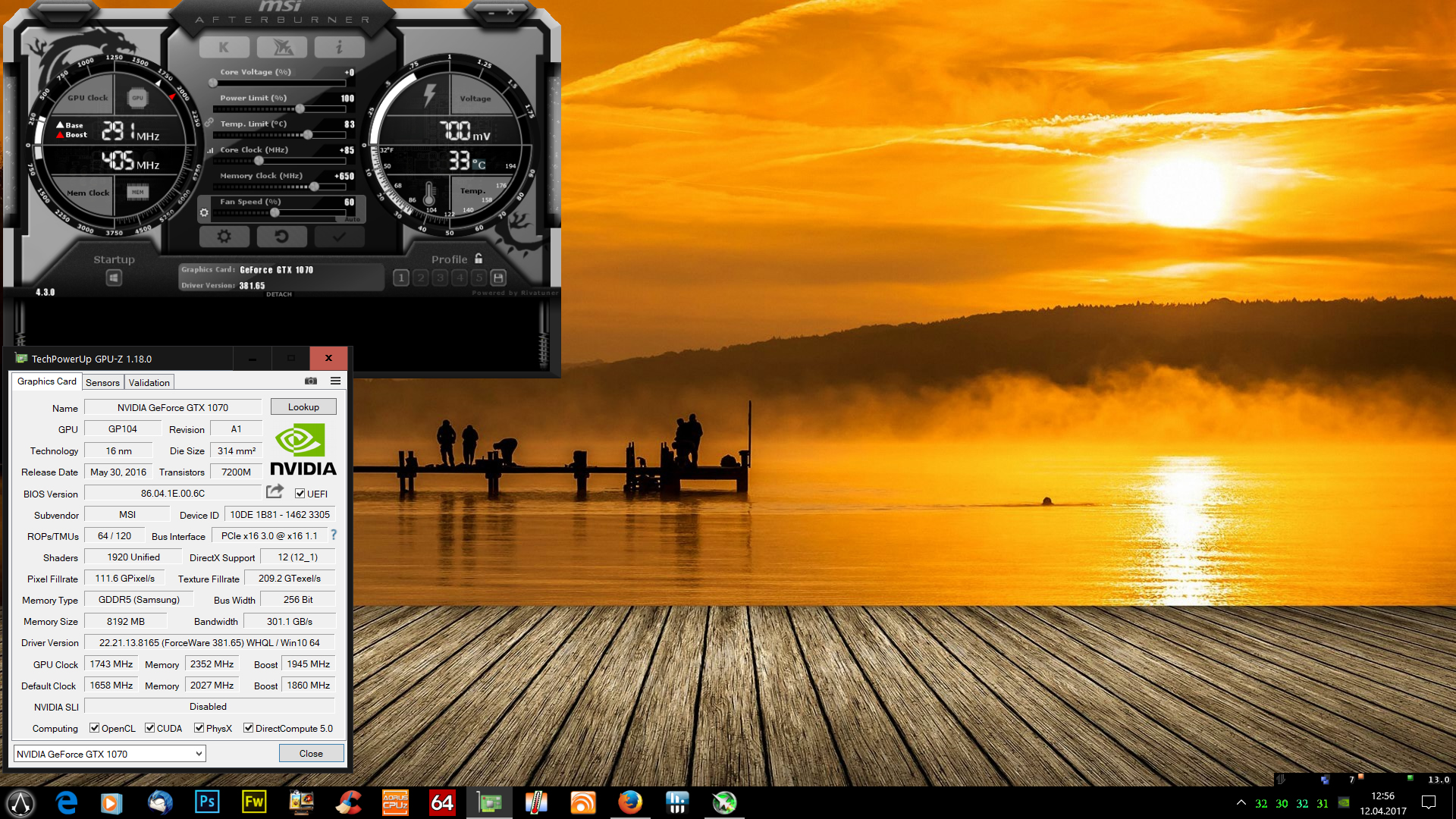Select Afterburner profile slot 1
Viewport: 1456px width, 819px height.
pos(401,278)
